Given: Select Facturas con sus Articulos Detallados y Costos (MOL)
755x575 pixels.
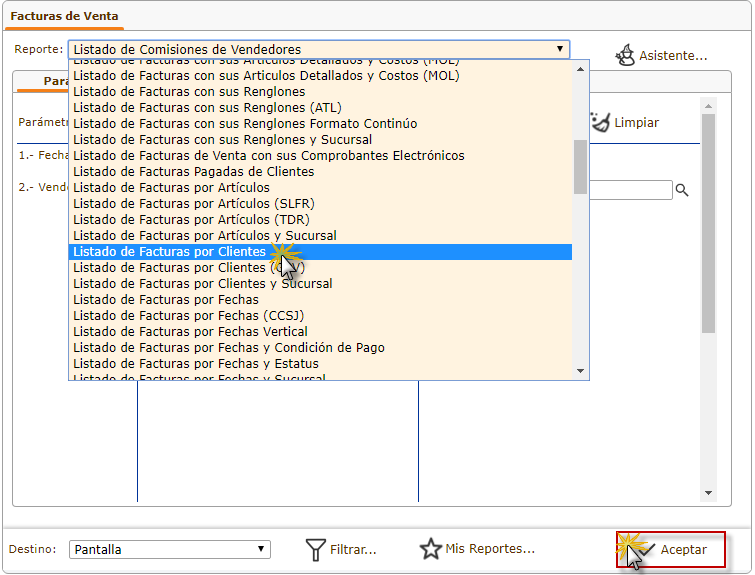Looking at the screenshot, I should [320, 76].
